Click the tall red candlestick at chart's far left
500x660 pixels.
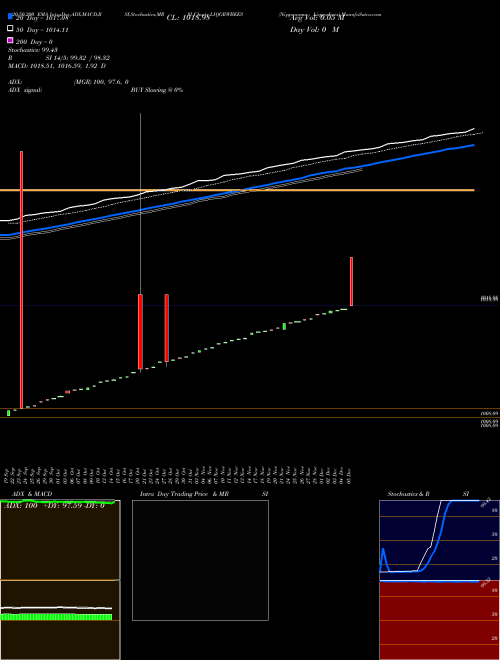(x=21, y=279)
